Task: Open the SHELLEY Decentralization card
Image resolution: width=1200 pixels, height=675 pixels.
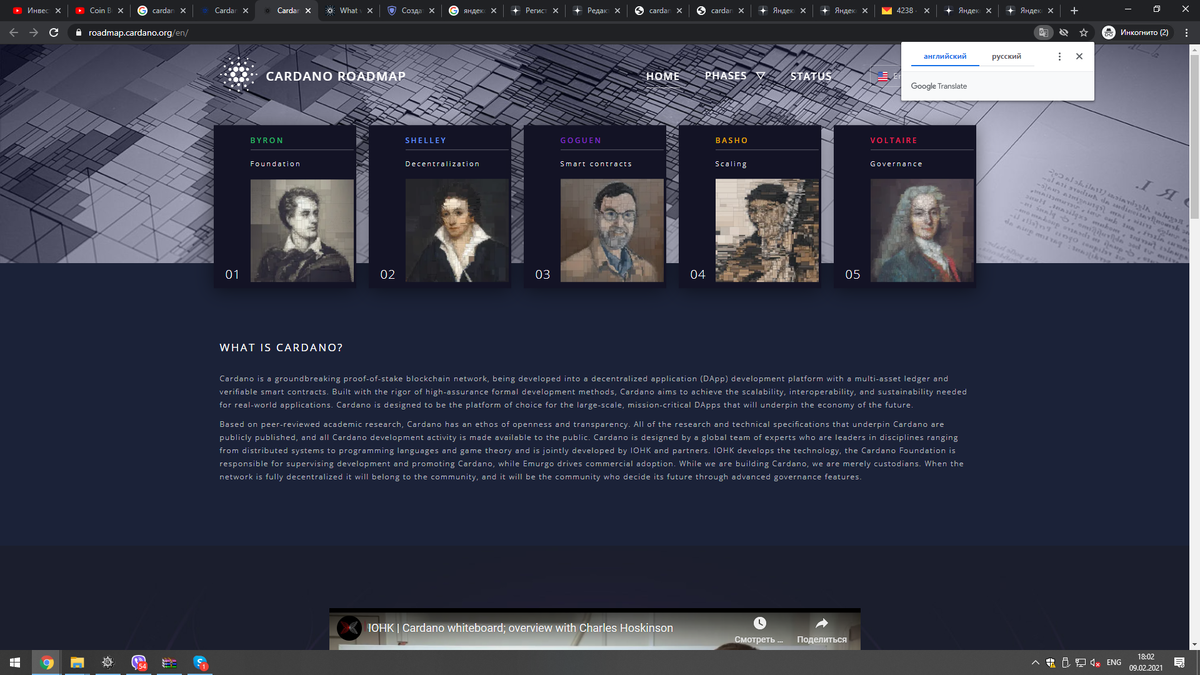Action: pyautogui.click(x=439, y=205)
